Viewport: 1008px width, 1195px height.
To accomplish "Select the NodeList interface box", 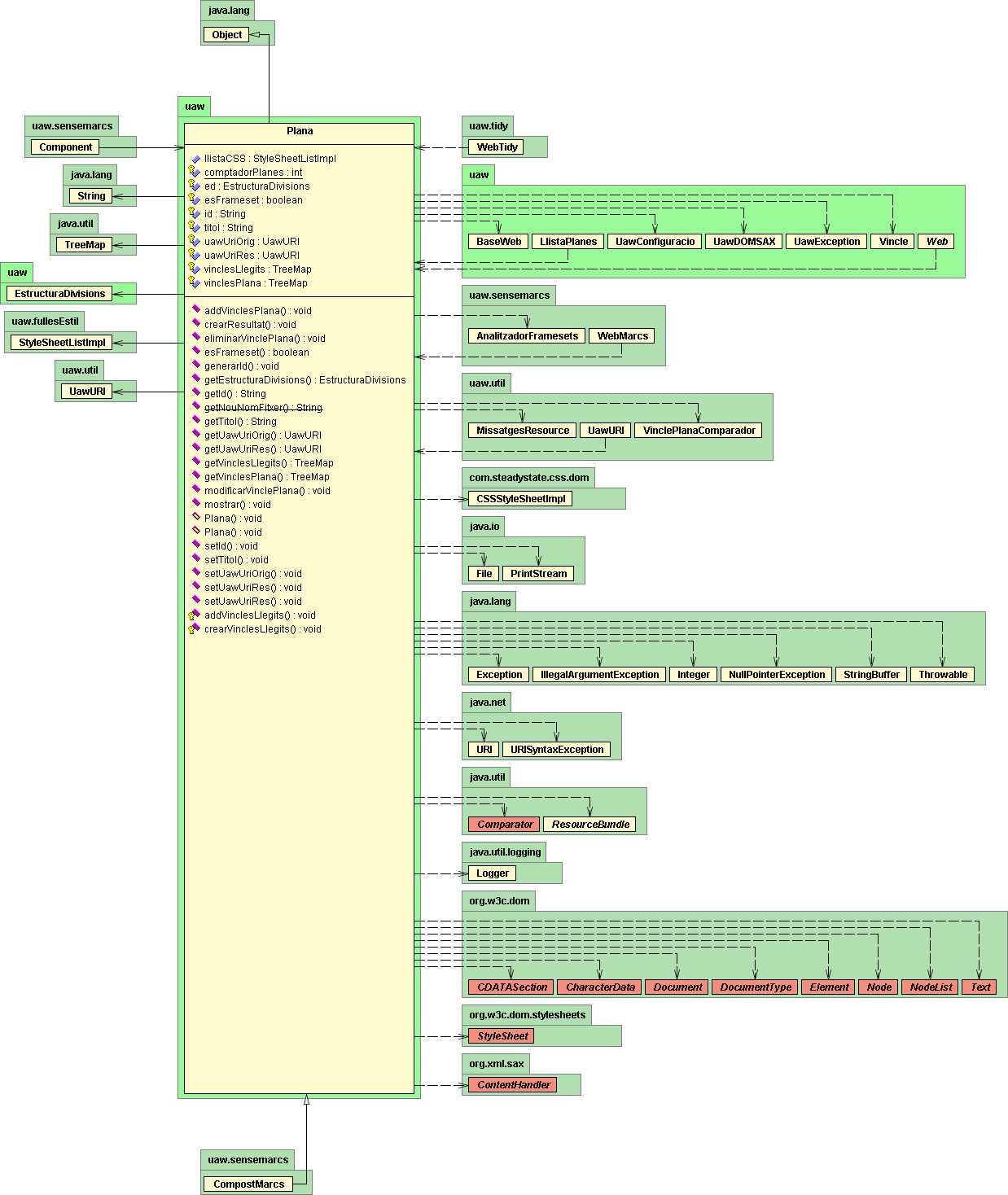I will click(930, 987).
